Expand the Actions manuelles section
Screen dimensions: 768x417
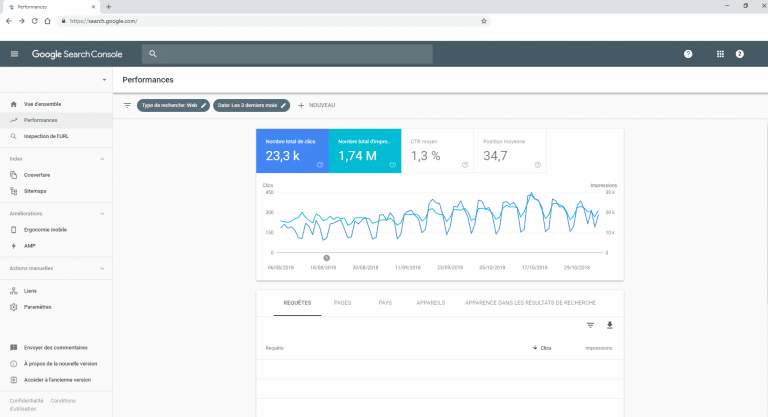(x=102, y=269)
